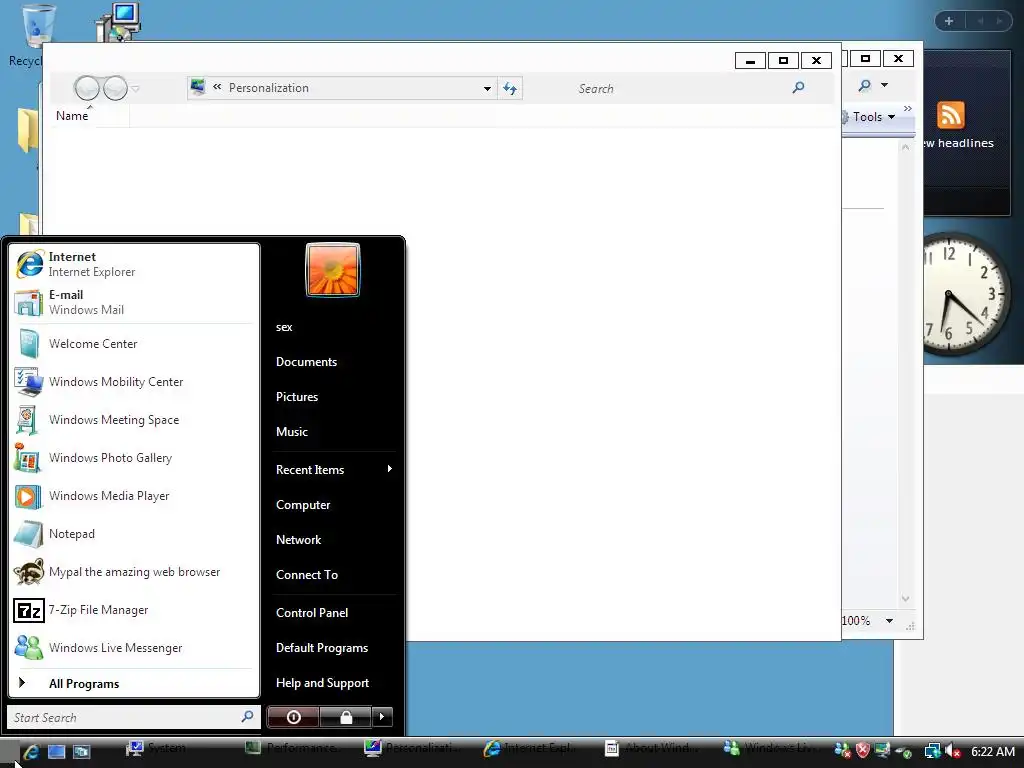Open recent pages arrow beside navigation buttons

point(135,88)
